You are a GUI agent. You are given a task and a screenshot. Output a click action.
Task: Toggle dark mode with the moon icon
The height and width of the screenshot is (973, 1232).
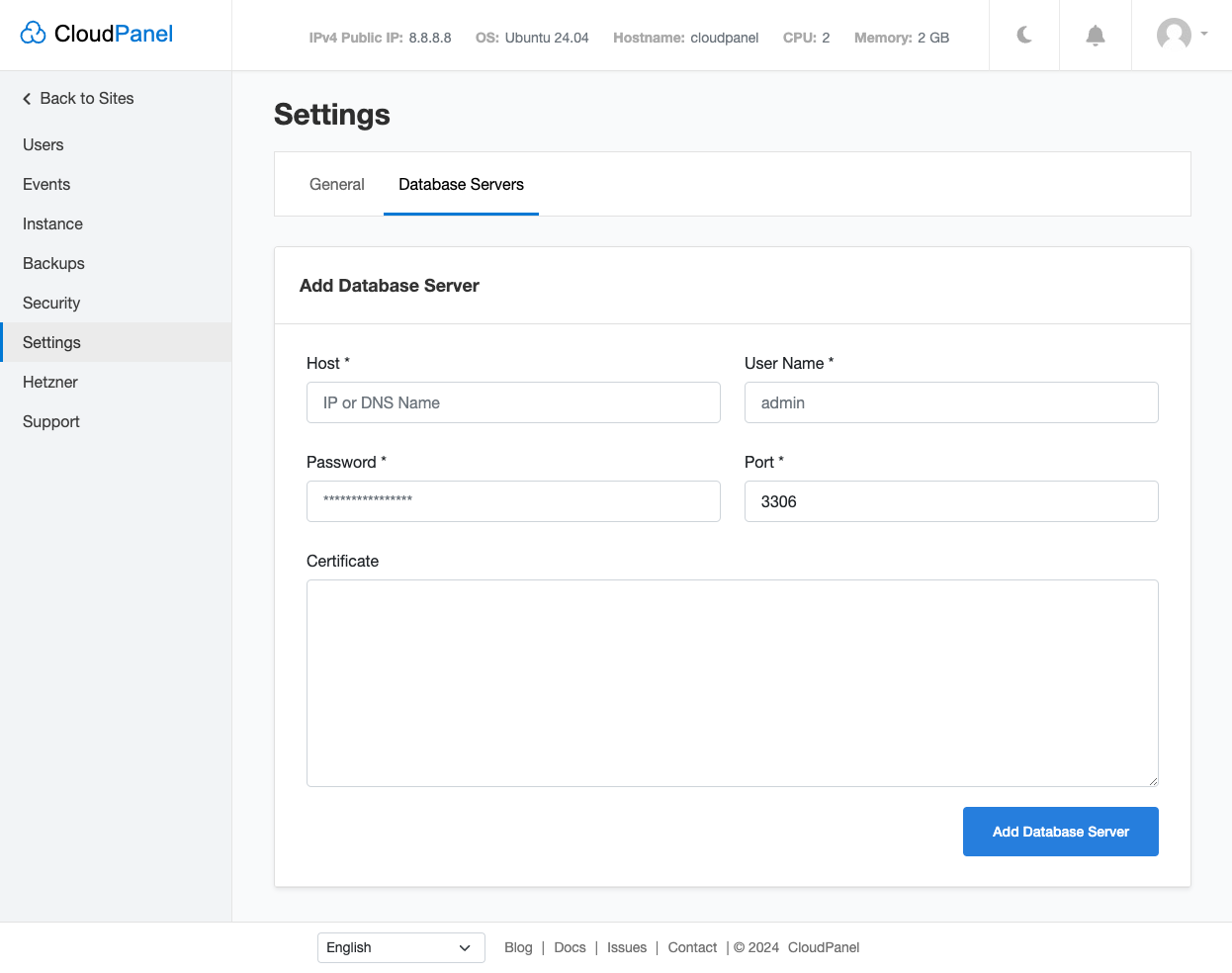[1023, 36]
